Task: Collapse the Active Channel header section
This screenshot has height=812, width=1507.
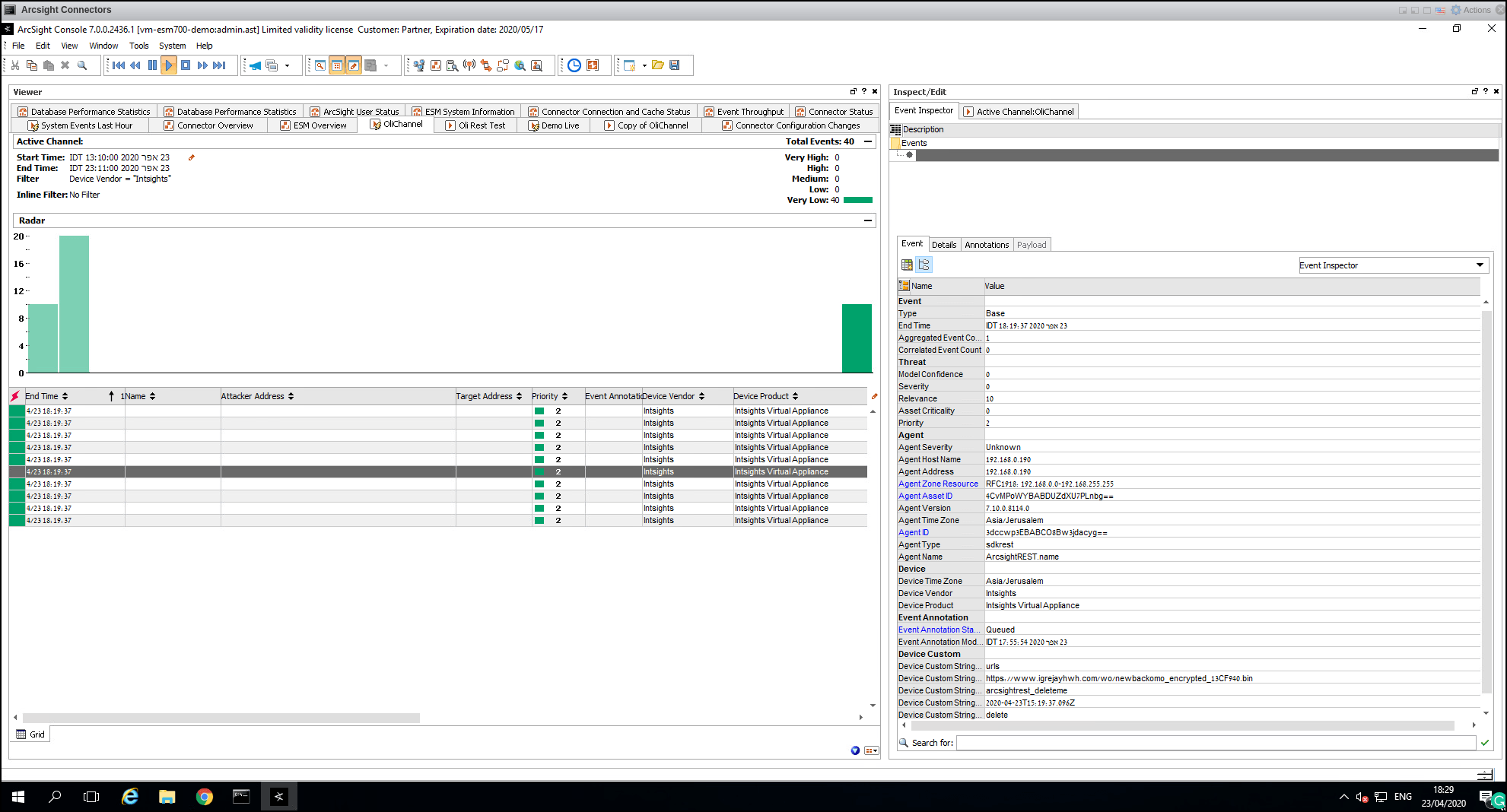Action: point(867,141)
